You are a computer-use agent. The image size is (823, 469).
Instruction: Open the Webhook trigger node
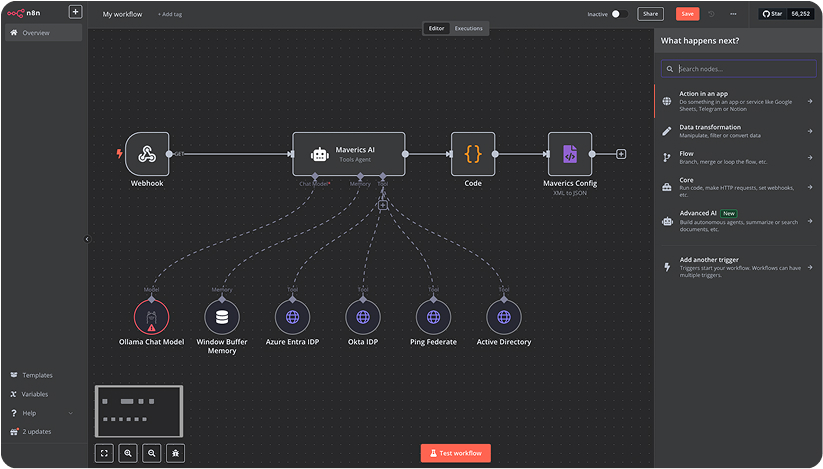pyautogui.click(x=147, y=154)
